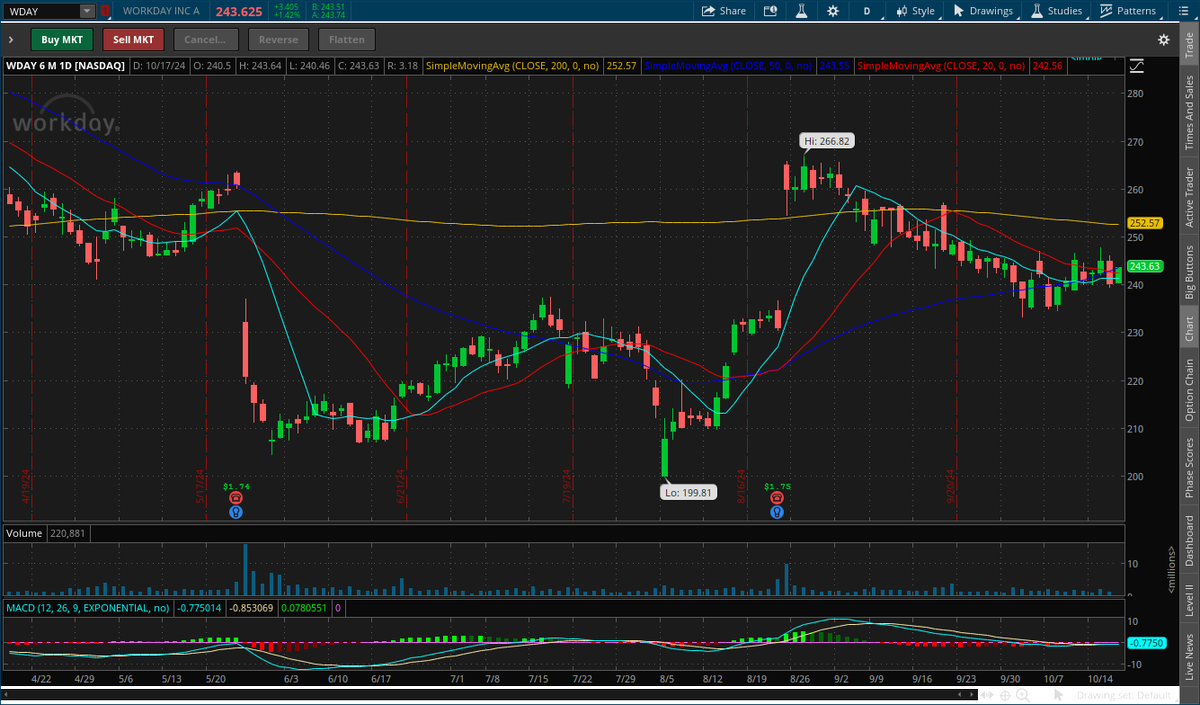Click the Share chart icon button
The image size is (1200, 705).
coord(724,11)
